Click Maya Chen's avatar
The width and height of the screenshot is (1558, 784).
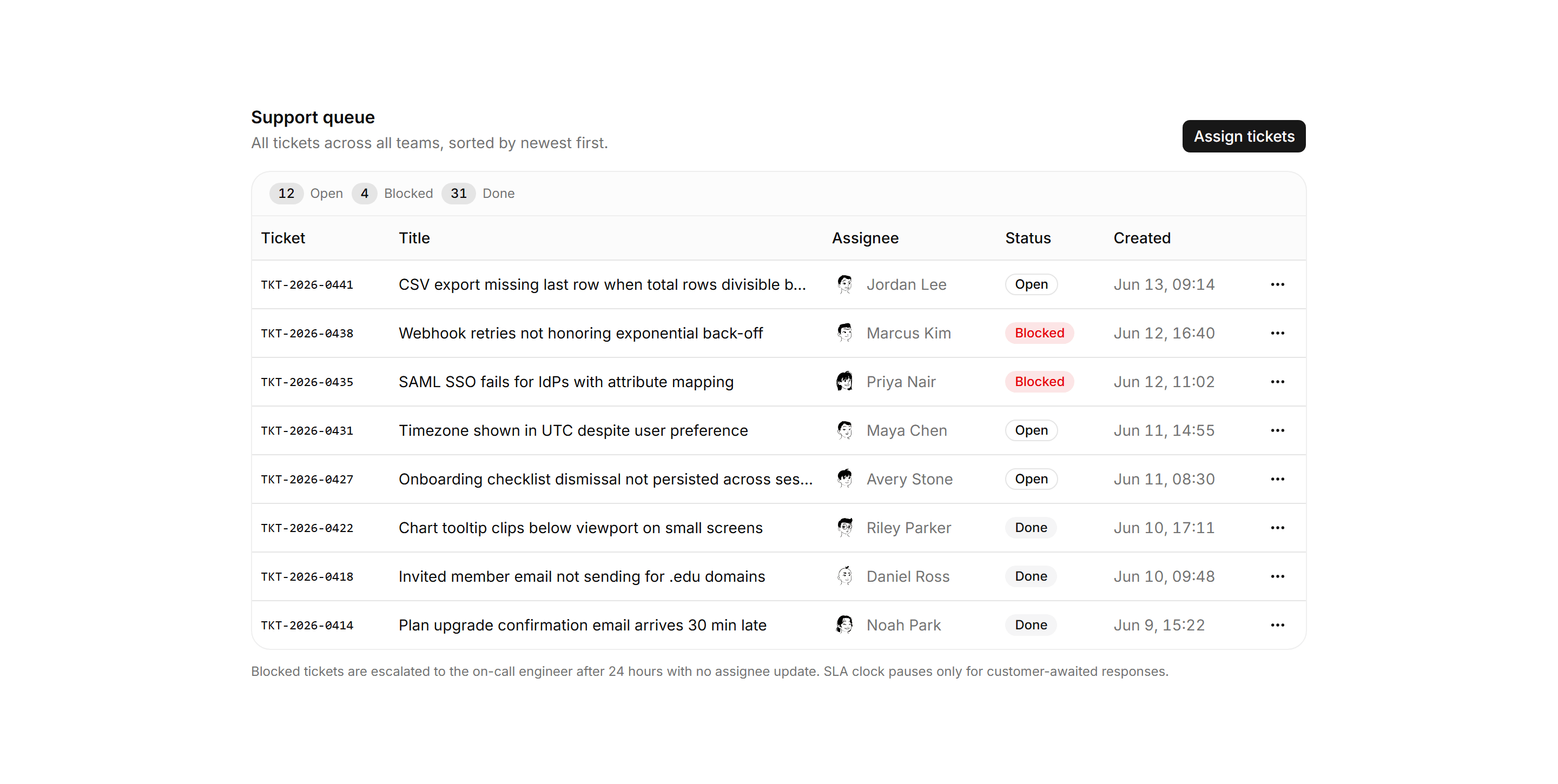[845, 430]
